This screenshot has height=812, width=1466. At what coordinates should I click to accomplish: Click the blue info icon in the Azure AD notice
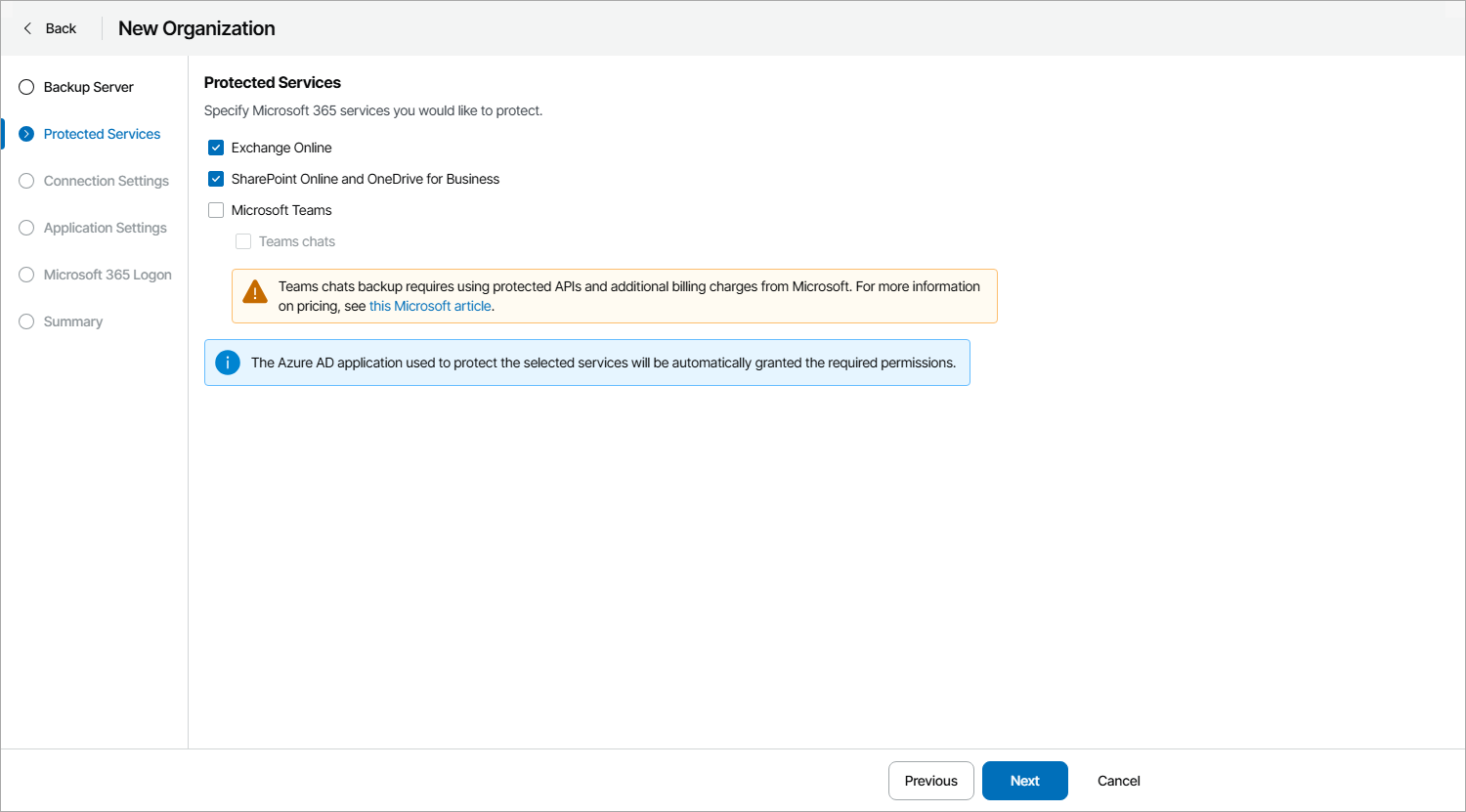[x=227, y=362]
